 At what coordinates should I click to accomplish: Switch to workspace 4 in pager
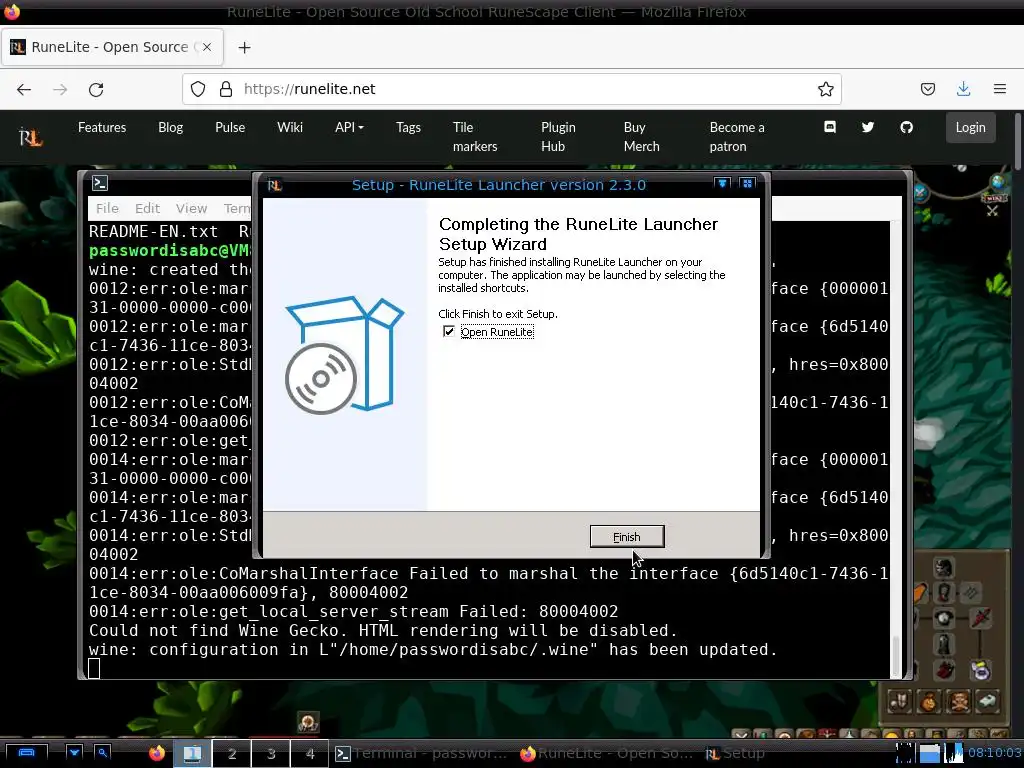click(x=310, y=753)
